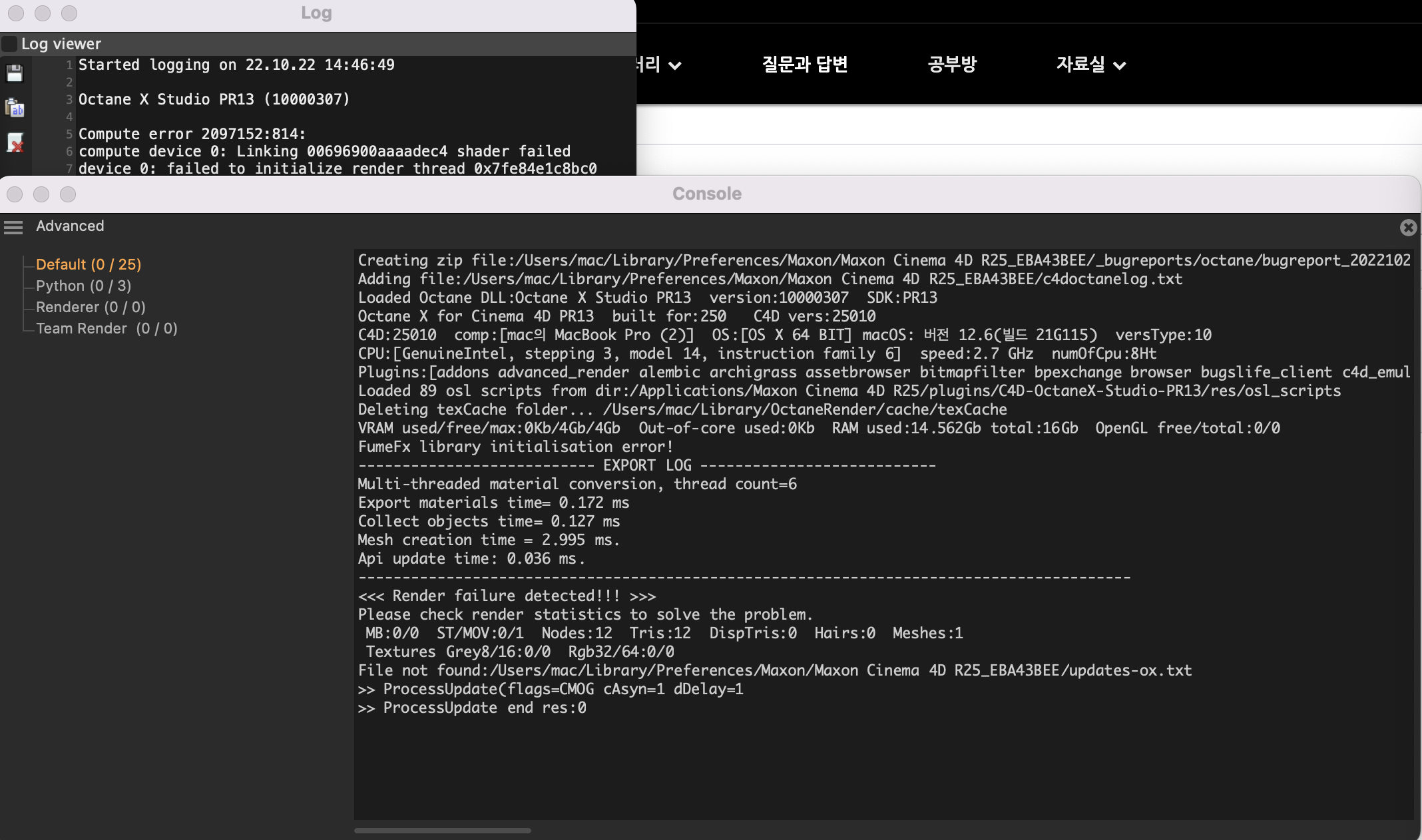
Task: Open the 질문과 답변 menu in the website
Action: click(x=805, y=65)
